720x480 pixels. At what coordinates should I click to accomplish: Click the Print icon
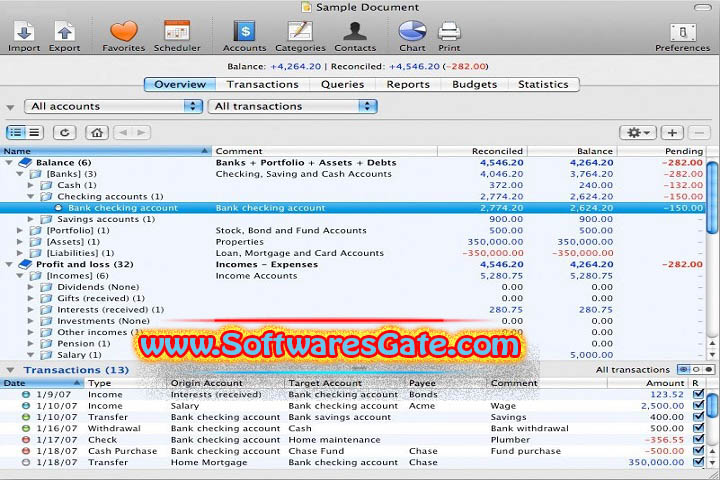click(x=449, y=36)
